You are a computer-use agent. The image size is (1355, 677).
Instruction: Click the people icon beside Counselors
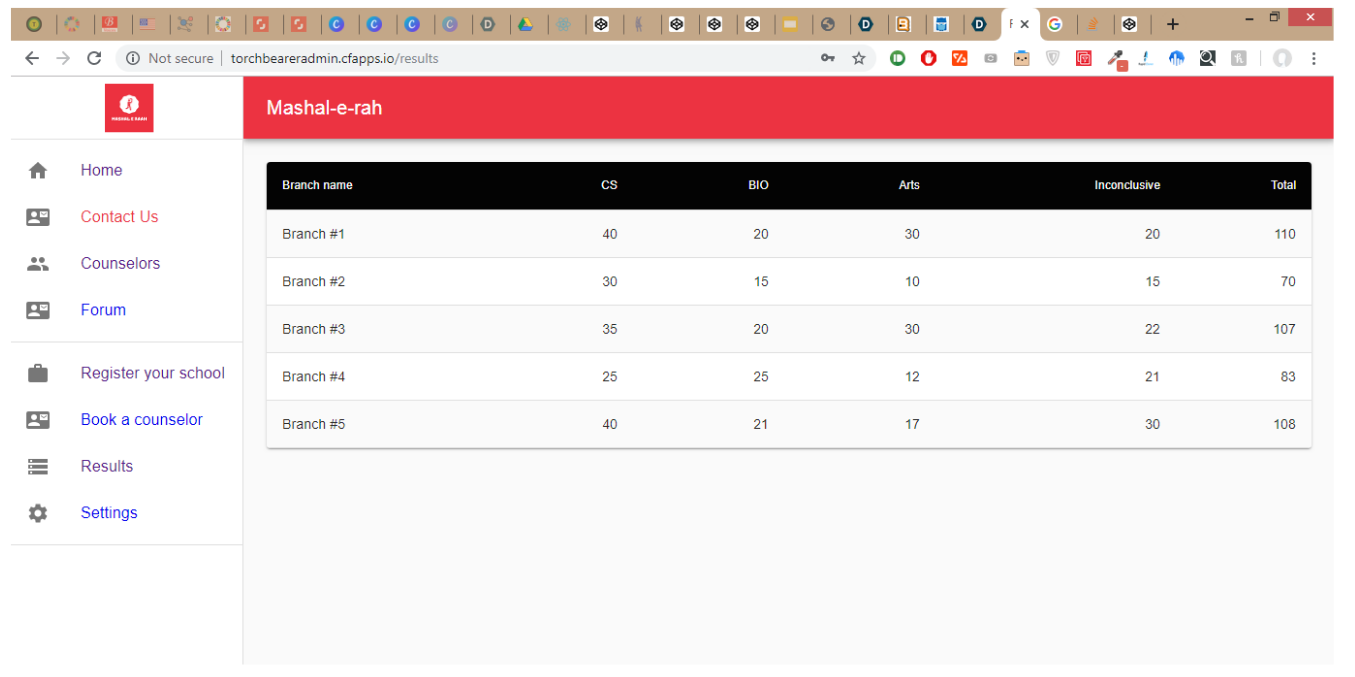point(38,264)
